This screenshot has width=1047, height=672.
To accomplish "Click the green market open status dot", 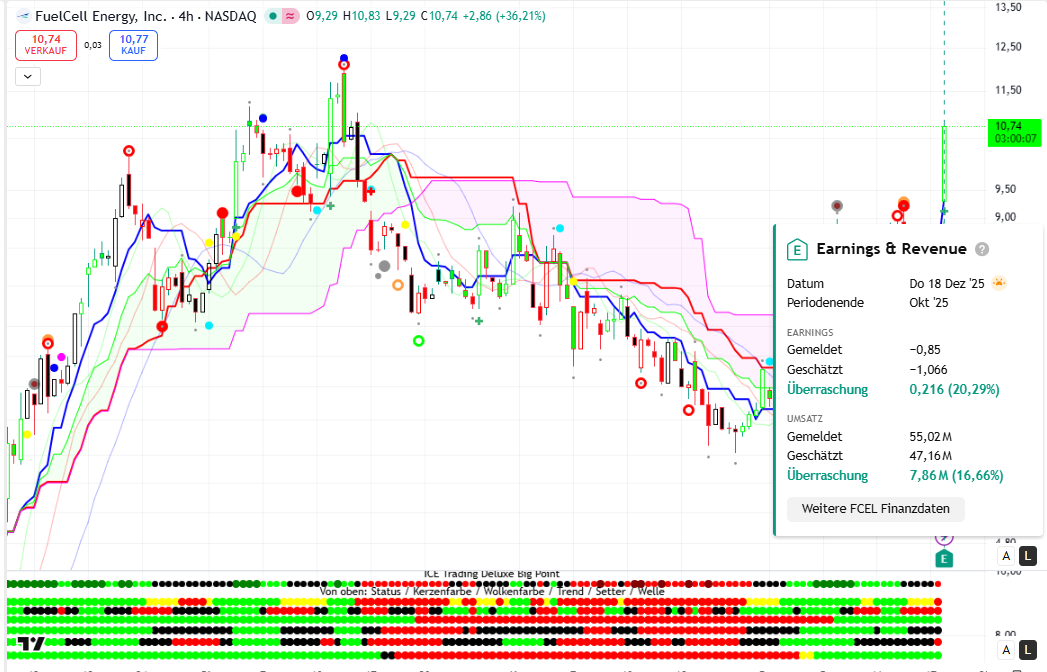I will 272,16.
